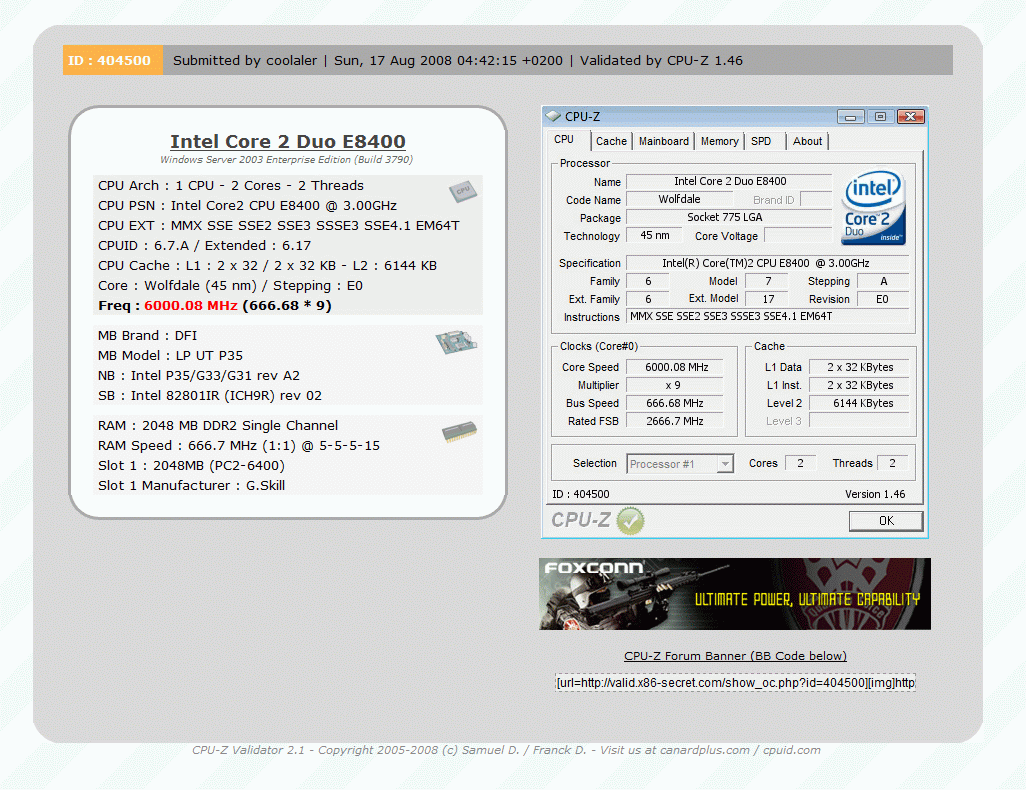Click the RAM module icon in the RAM section
The width and height of the screenshot is (1026, 790).
pyautogui.click(x=459, y=431)
